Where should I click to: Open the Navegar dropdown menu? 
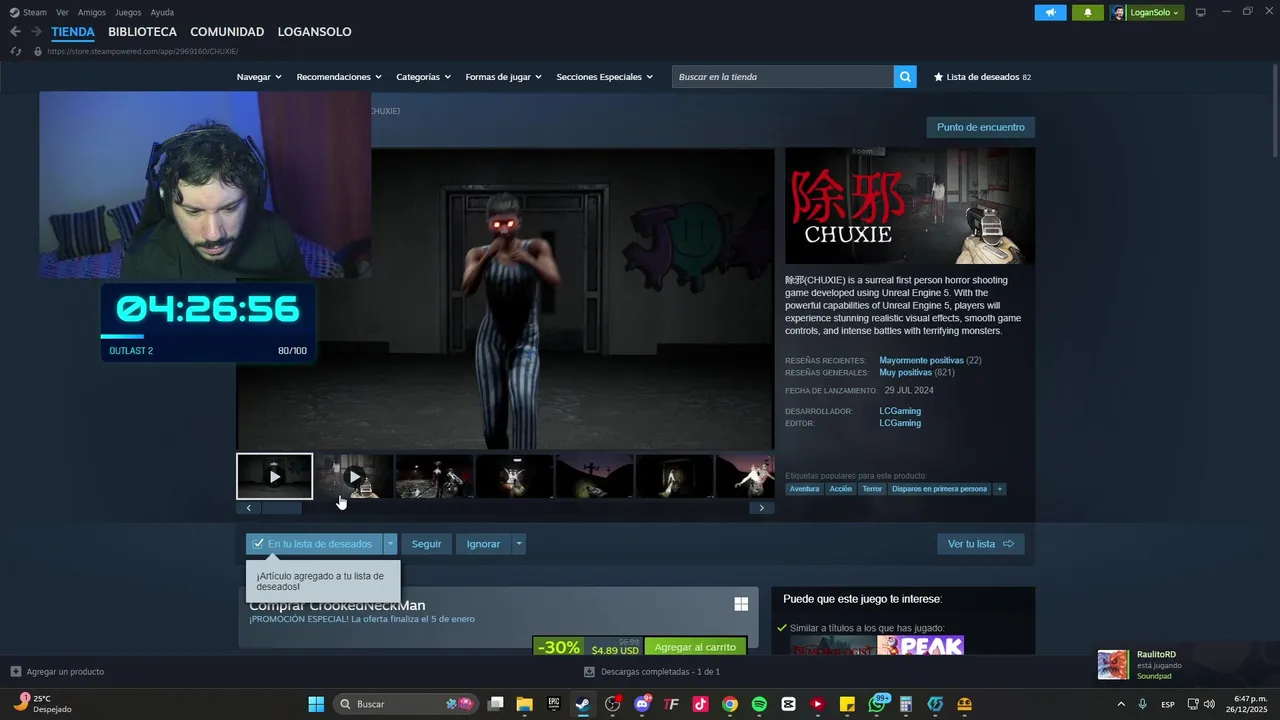pos(259,77)
